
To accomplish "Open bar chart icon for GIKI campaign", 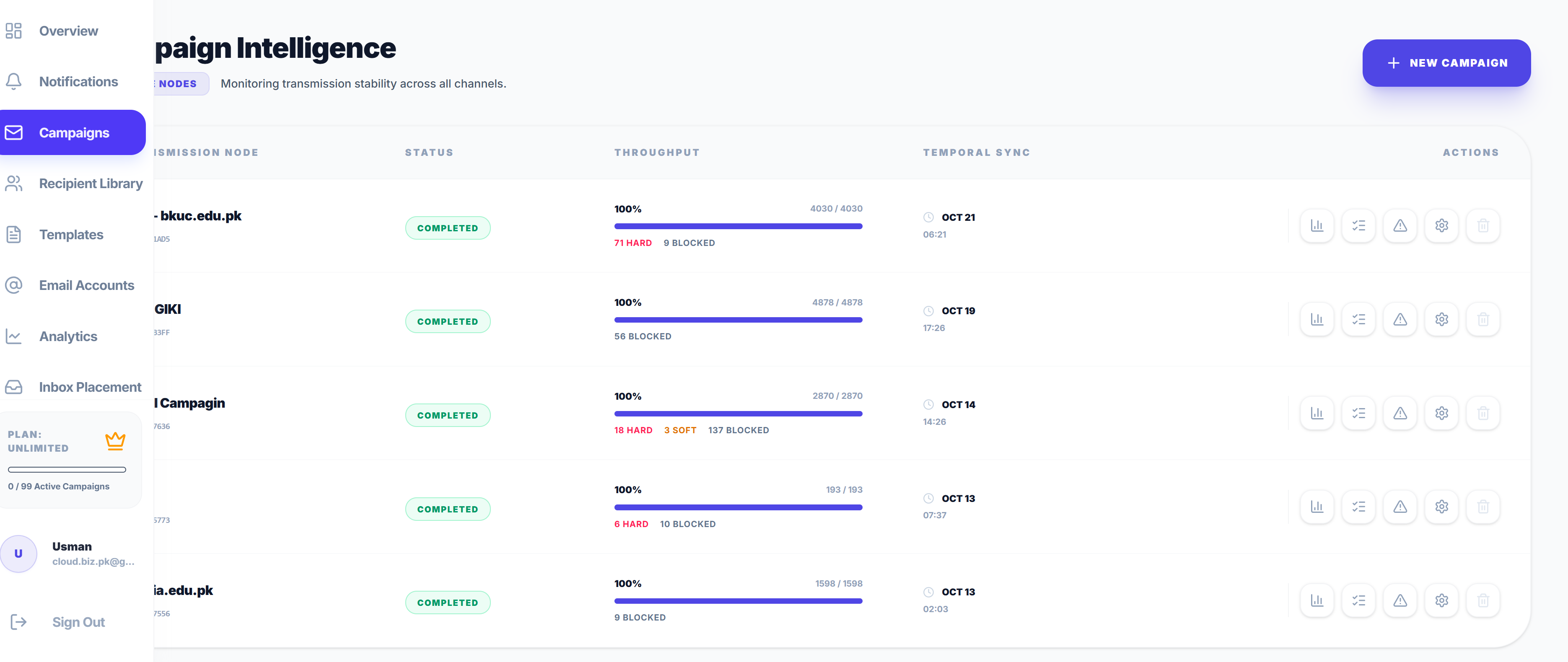I will (1317, 319).
